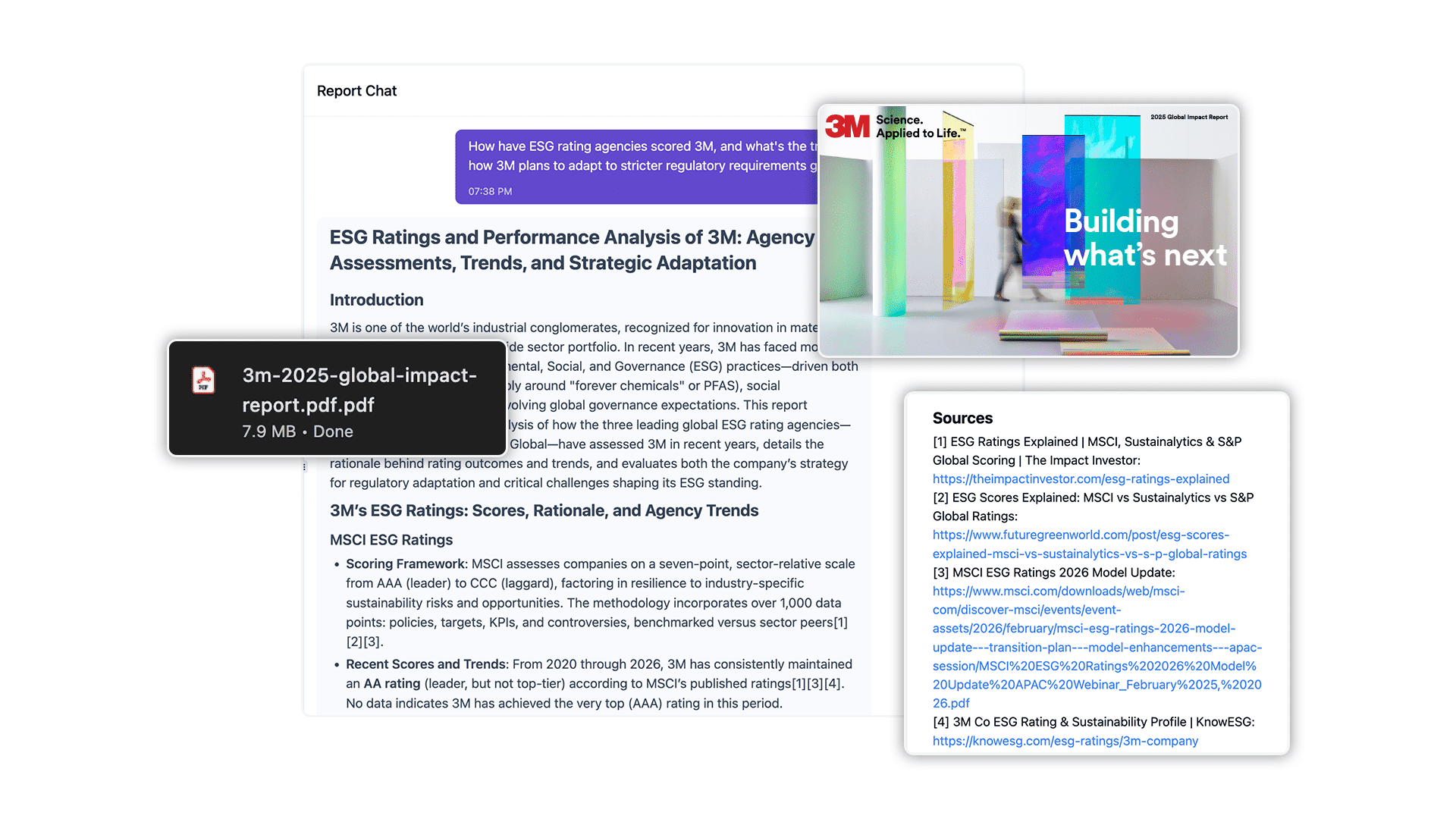
Task: Click the "Sources" panel heading
Action: click(x=962, y=419)
